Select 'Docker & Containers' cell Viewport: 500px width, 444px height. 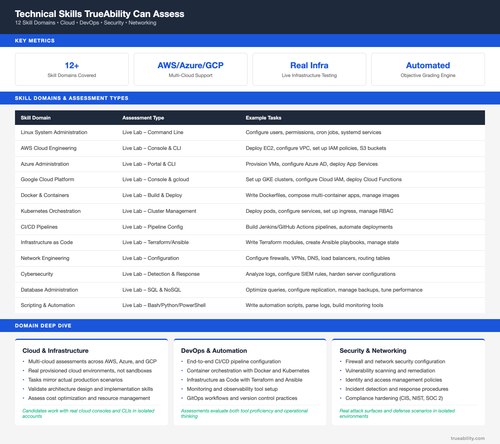45,195
